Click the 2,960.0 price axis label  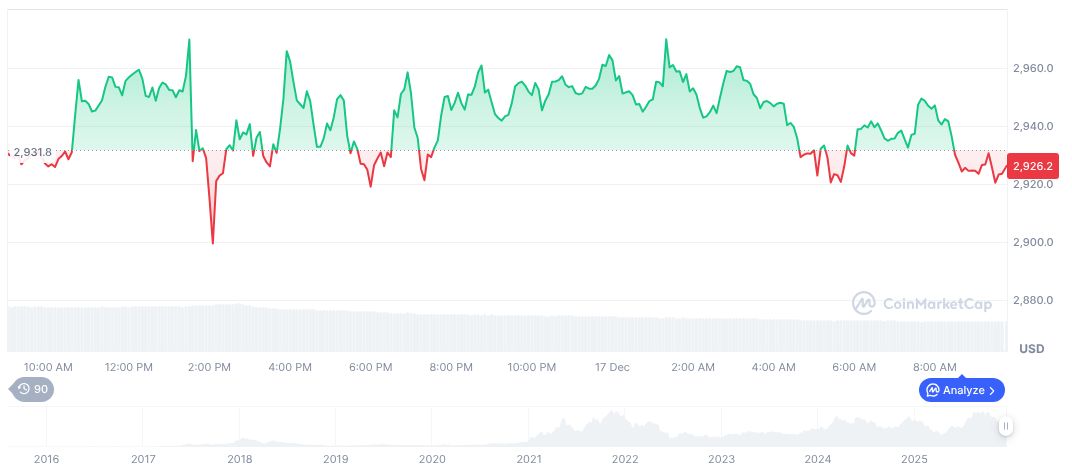1033,68
